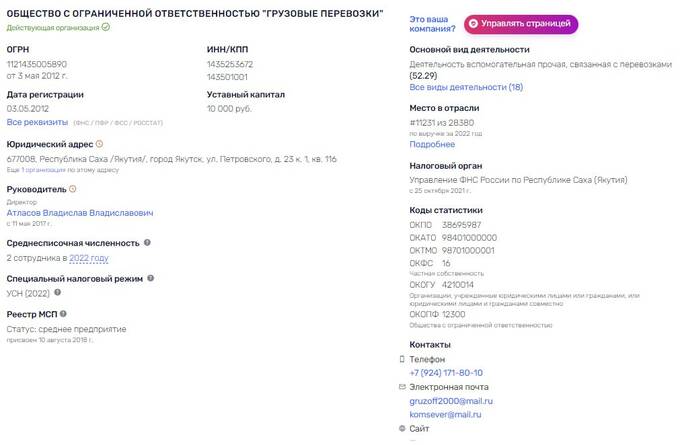Click email gruzoff2000@mail.ru

[x=451, y=401]
